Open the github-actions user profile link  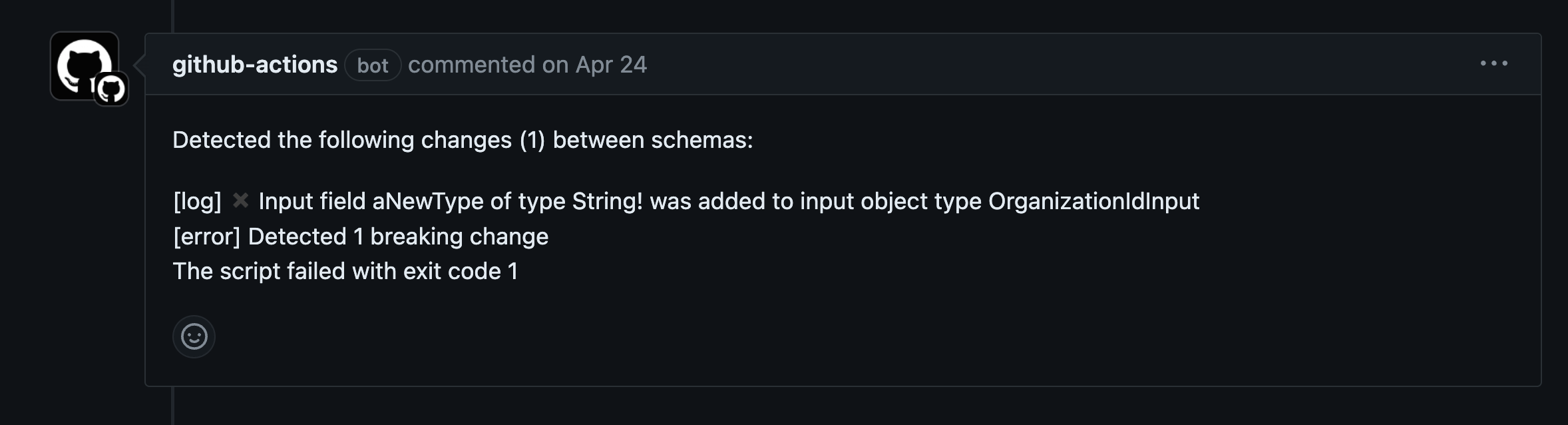255,65
